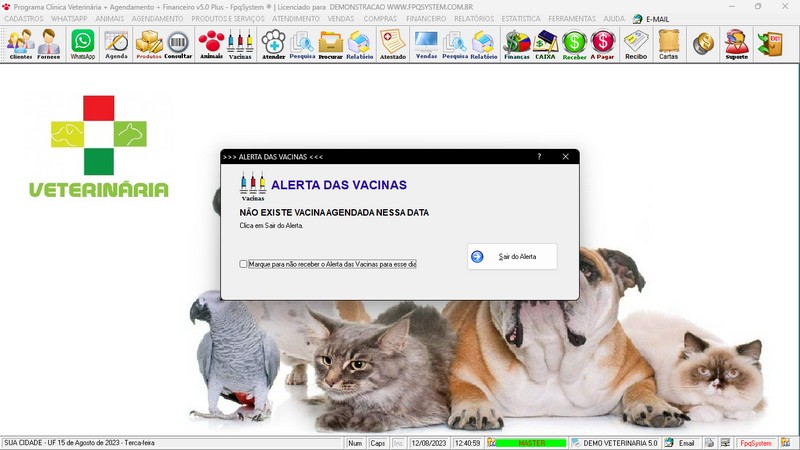The image size is (800, 450).
Task: Click the alert dialog help question mark
Action: coord(539,157)
